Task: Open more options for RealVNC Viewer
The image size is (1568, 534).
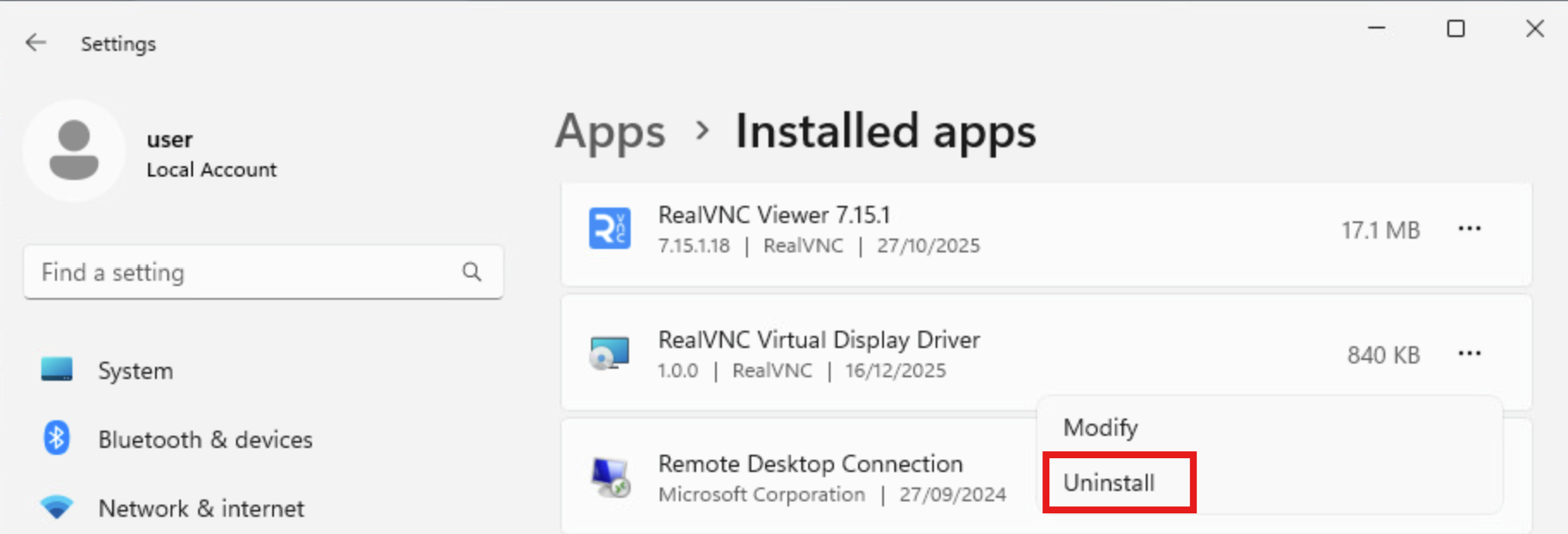Action: 1469,229
